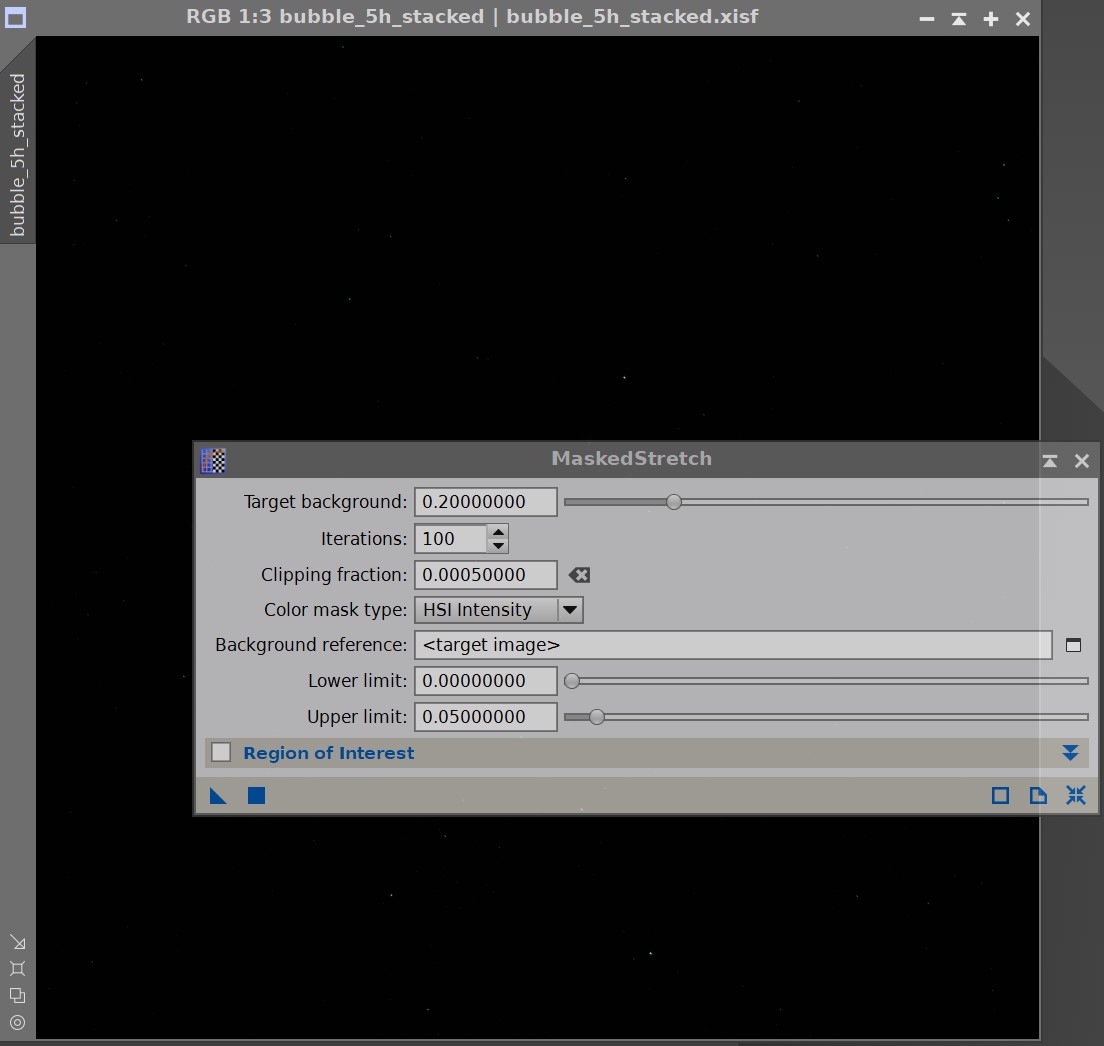The width and height of the screenshot is (1104, 1046).
Task: Click the Clipping fraction value field
Action: pos(486,575)
